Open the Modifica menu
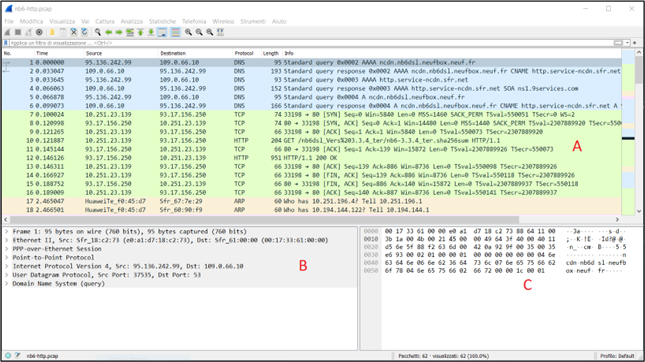This screenshot has height=362, width=645. point(31,21)
